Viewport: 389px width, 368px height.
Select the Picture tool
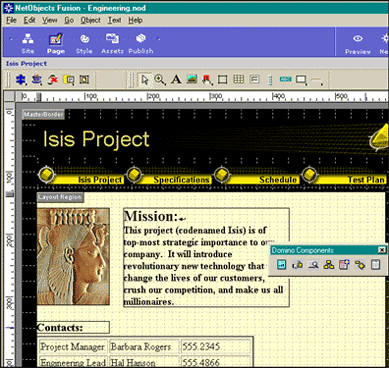192,80
